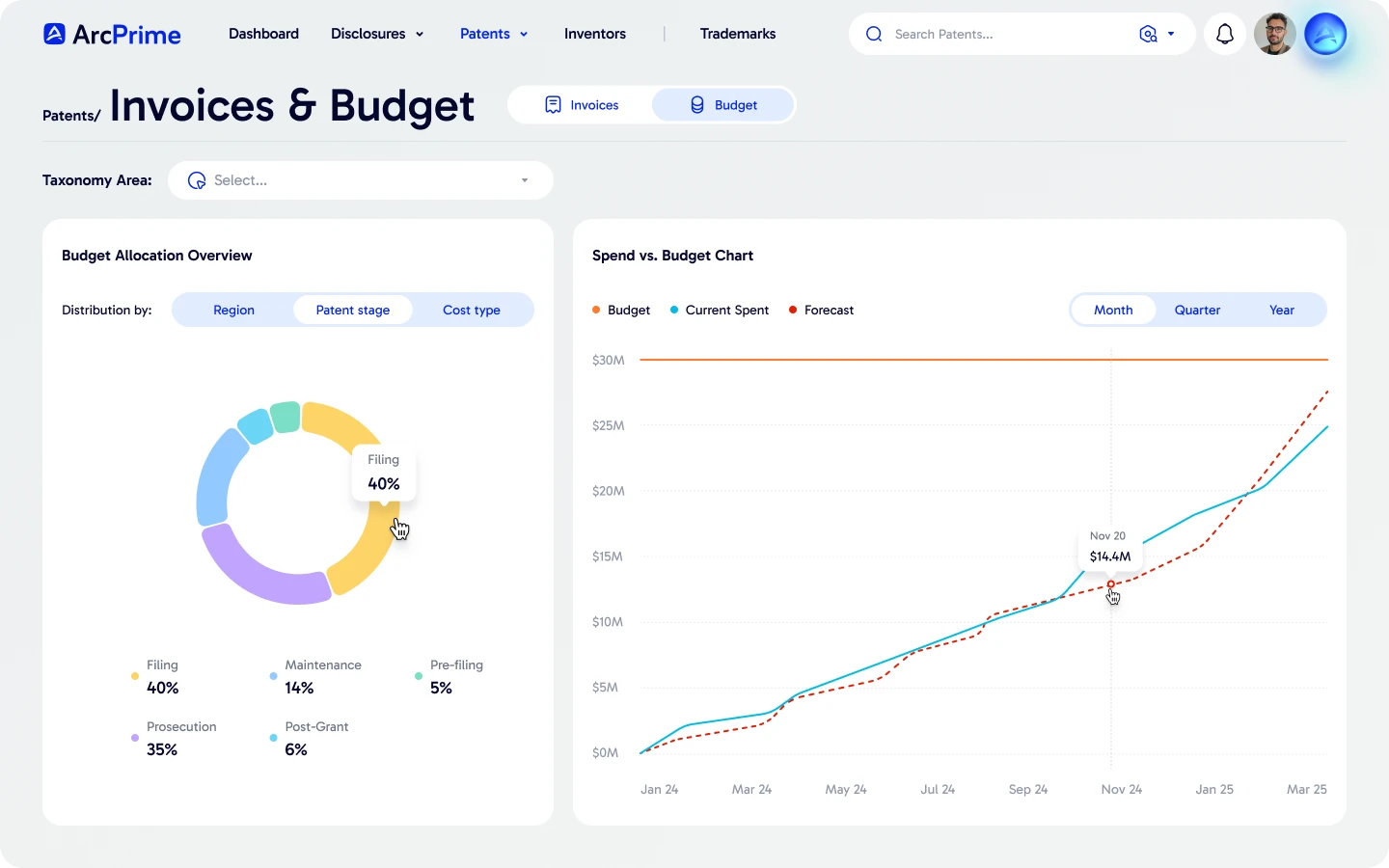Click the Nov 24 axis label

1122,789
